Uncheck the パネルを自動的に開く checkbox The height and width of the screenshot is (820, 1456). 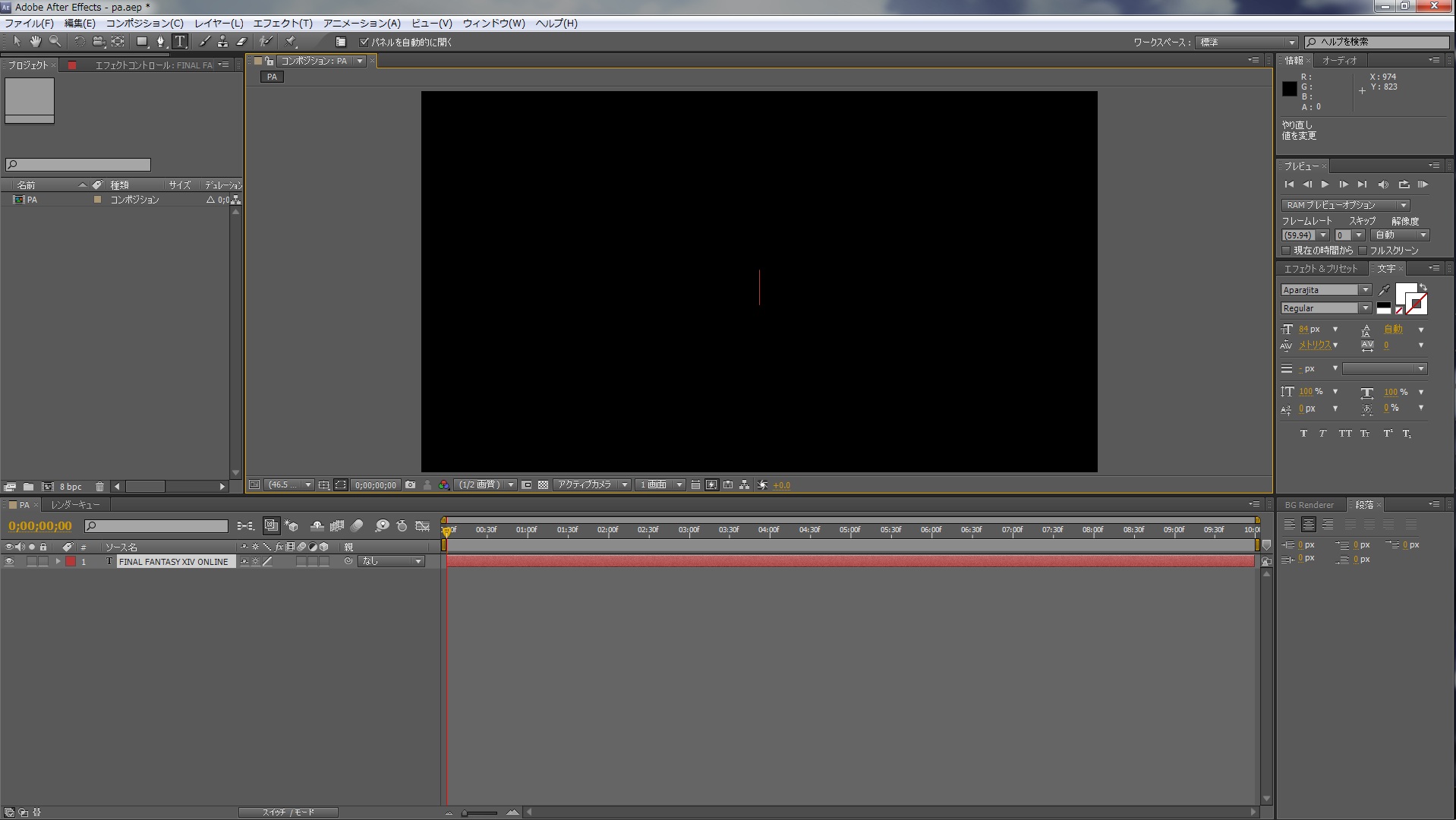(364, 42)
